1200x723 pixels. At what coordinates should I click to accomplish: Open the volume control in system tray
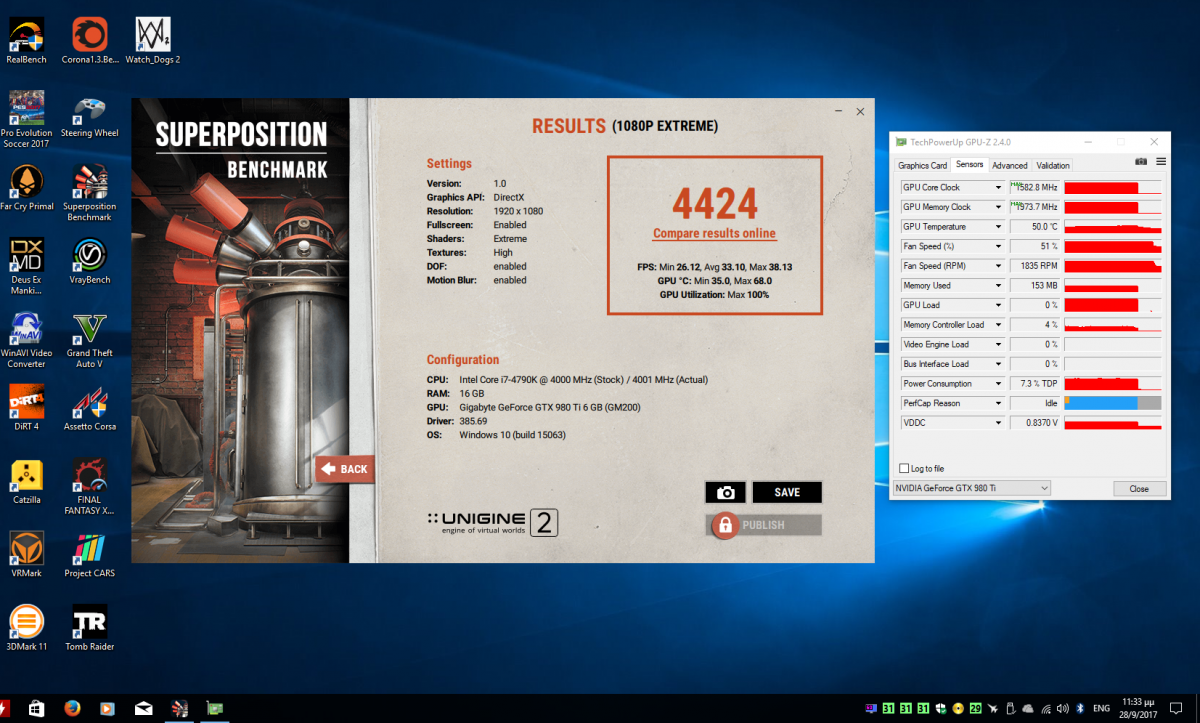[x=1061, y=708]
